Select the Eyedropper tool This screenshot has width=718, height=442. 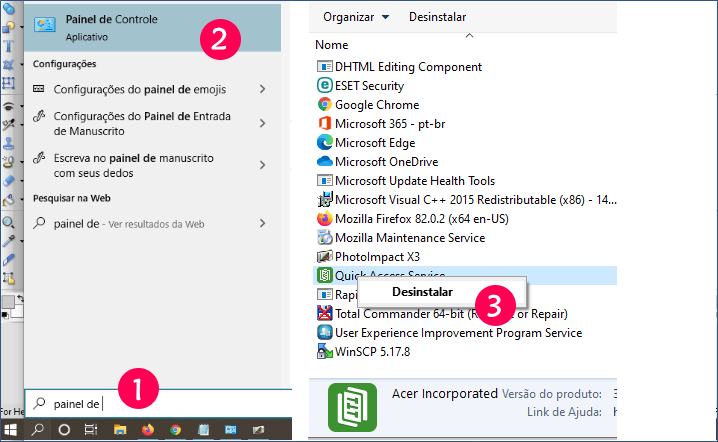8,240
